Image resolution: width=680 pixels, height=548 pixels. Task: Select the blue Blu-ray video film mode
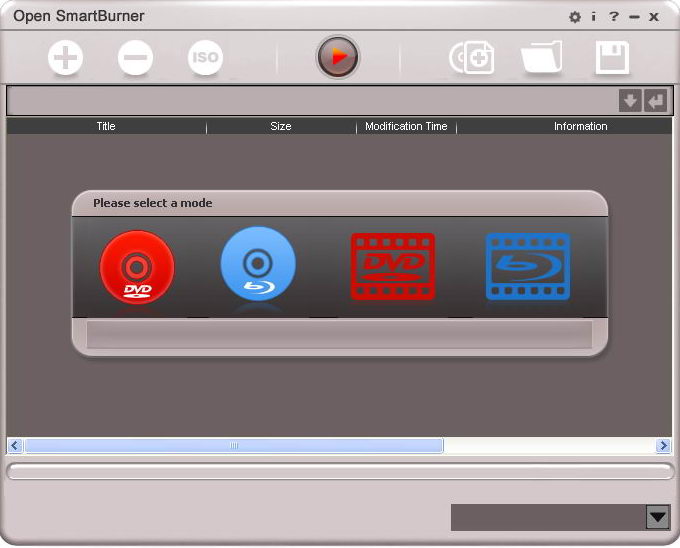[528, 267]
